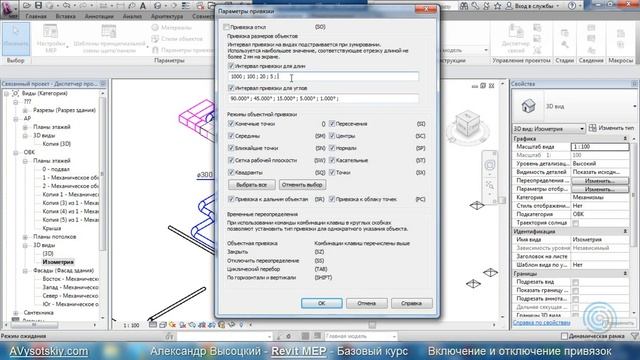Click the close icon of Project Browser panel
The height and width of the screenshot is (360, 640).
pyautogui.click(x=103, y=84)
